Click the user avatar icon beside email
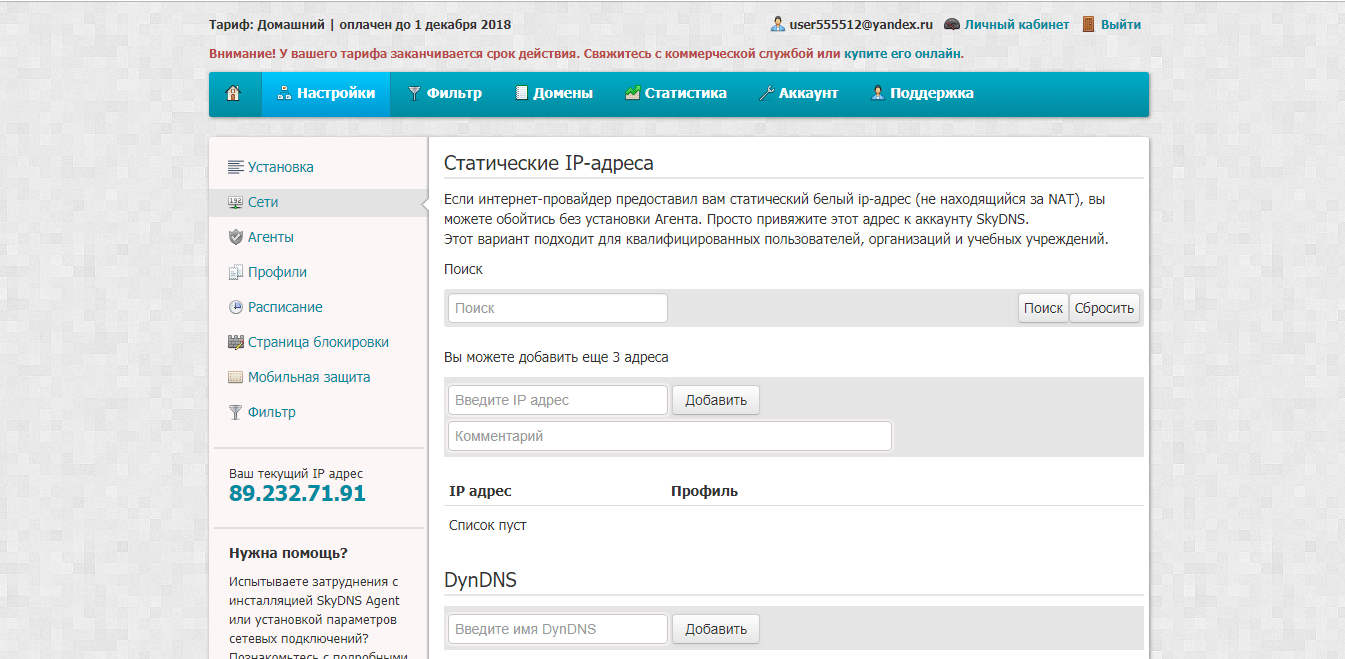 click(x=777, y=24)
